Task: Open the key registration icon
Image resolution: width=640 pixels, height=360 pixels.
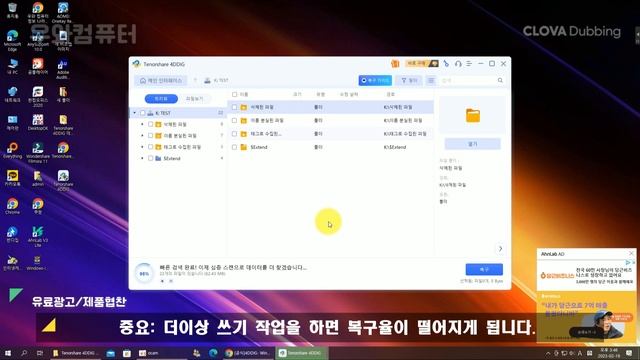Action: (446, 64)
